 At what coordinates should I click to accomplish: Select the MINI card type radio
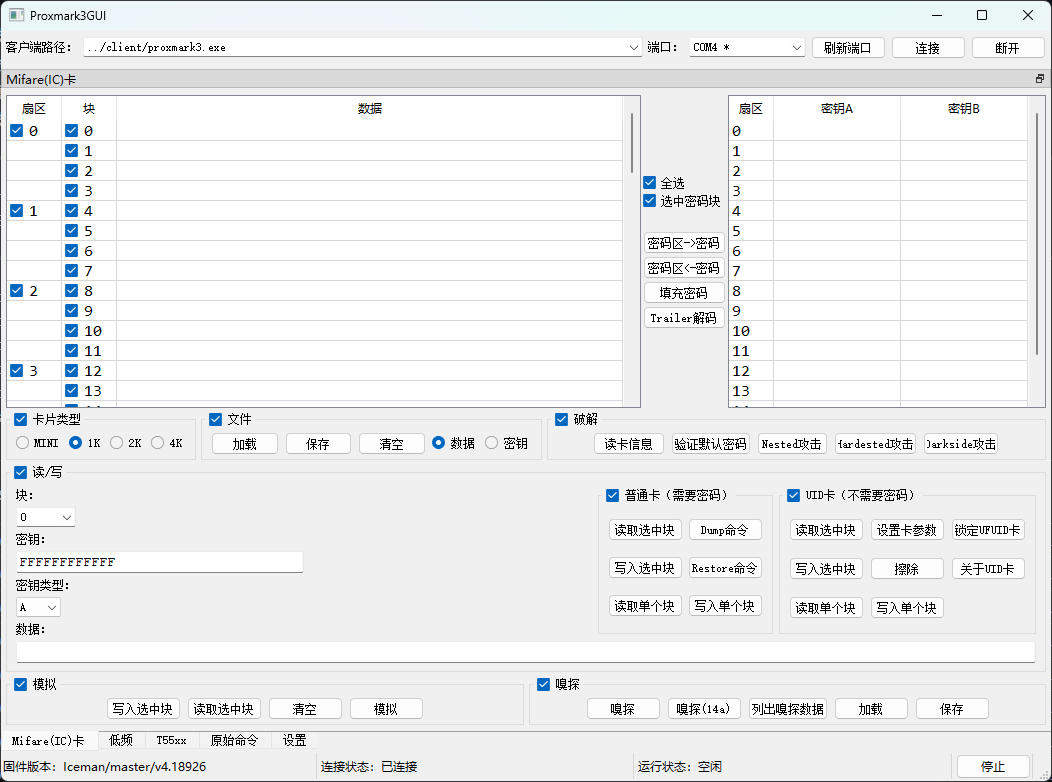click(x=22, y=443)
